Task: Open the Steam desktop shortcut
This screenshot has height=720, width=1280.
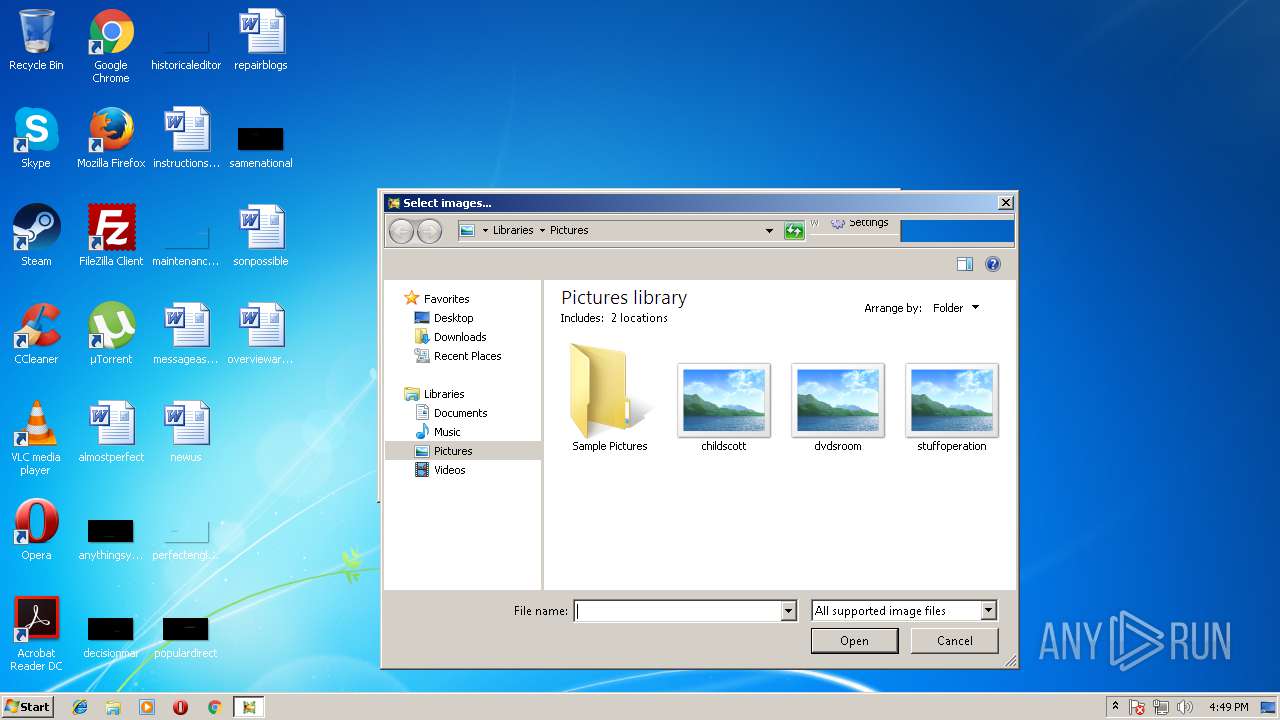Action: 36,236
